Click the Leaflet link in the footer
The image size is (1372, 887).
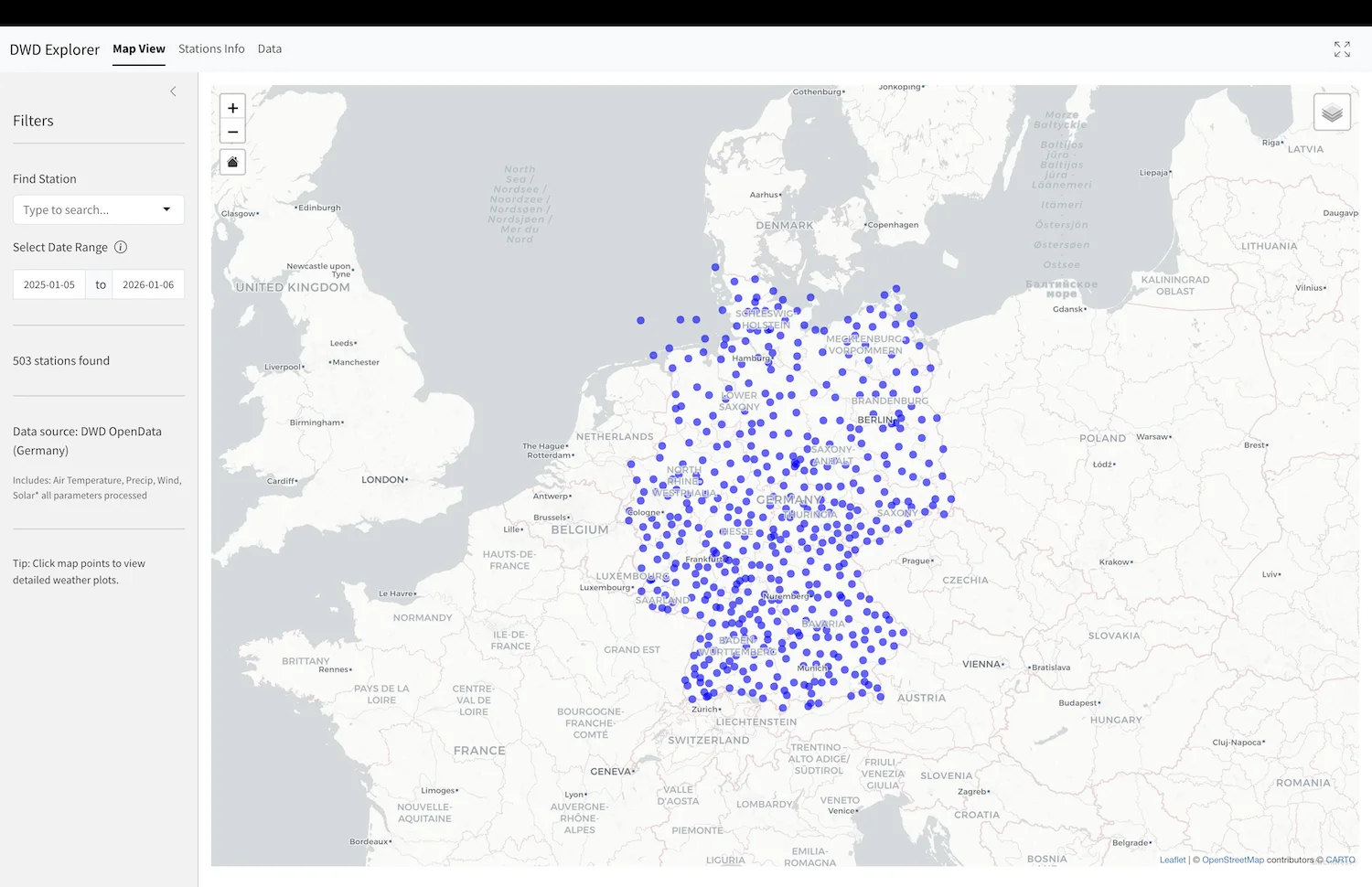click(x=1173, y=860)
